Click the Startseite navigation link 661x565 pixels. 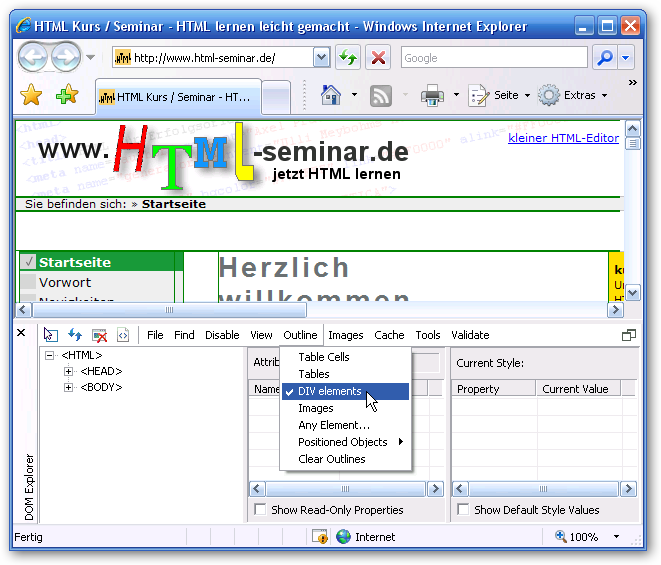75,262
